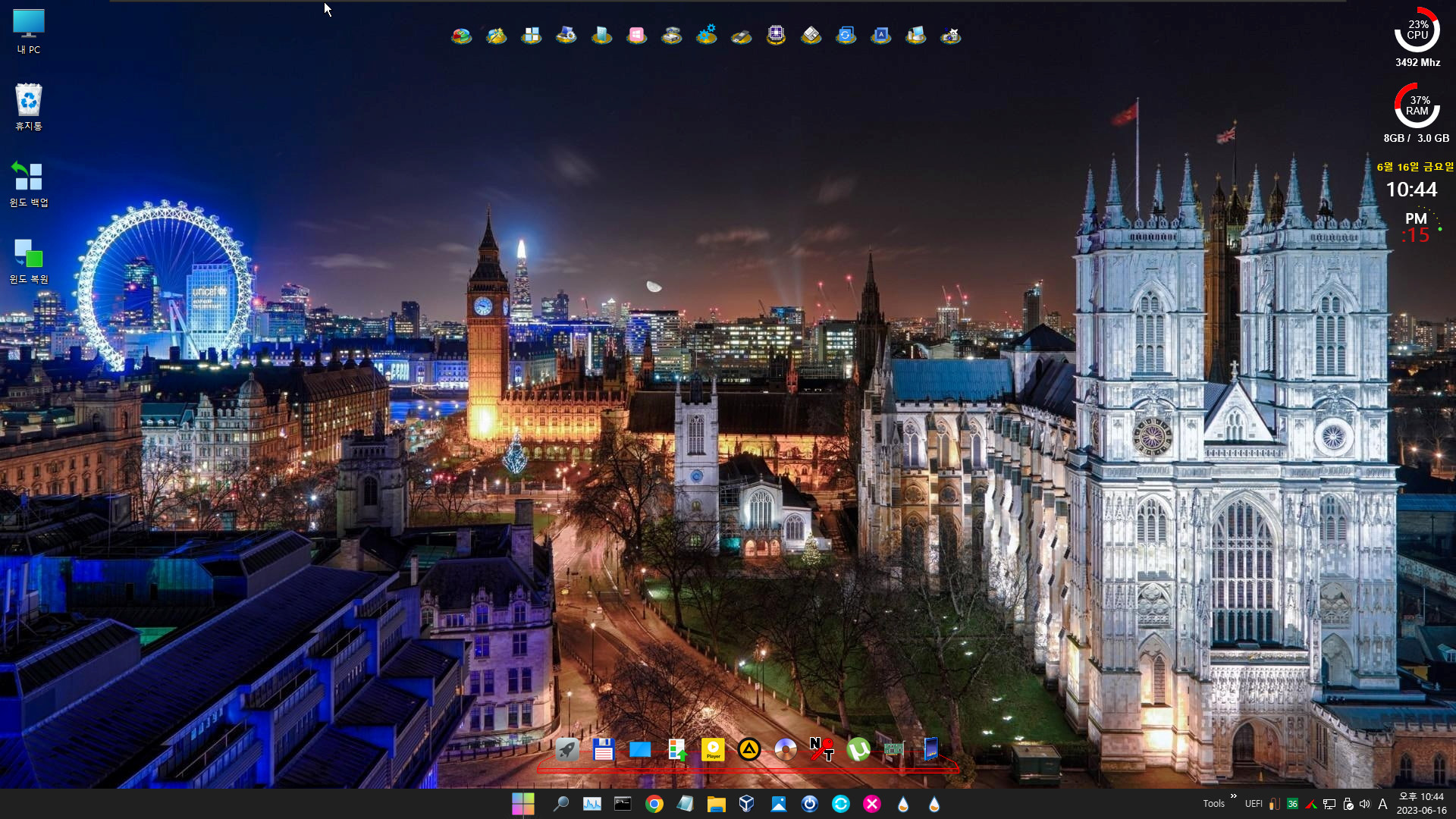1456x819 pixels.
Task: Click the UEFI label in system tray
Action: tap(1254, 804)
